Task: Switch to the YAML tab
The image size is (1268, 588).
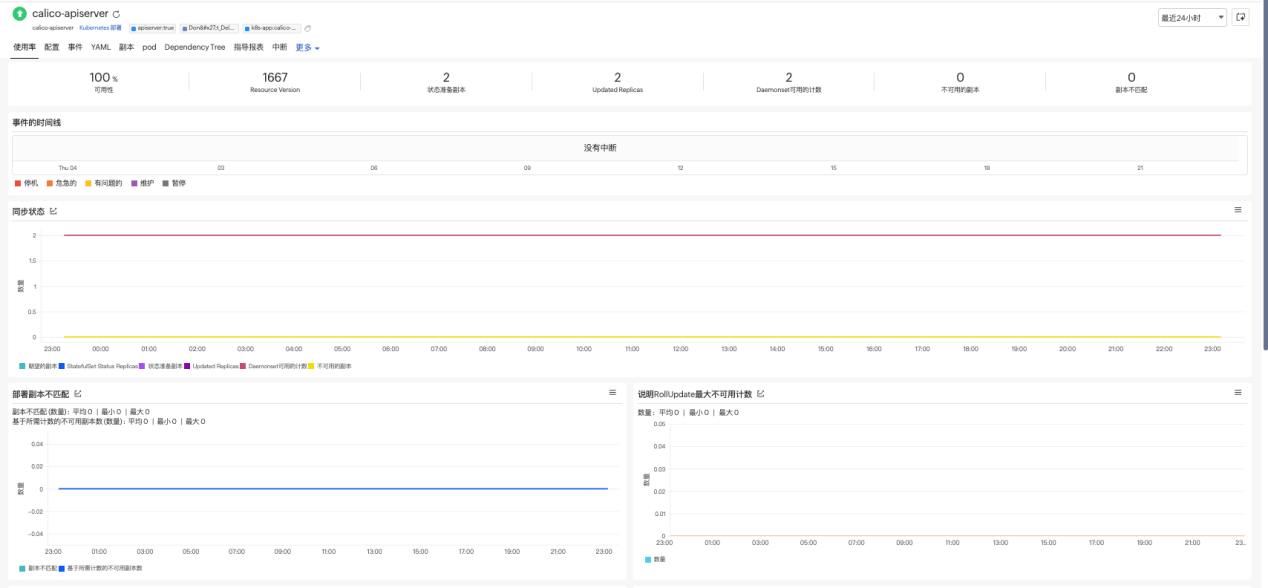Action: tap(101, 47)
